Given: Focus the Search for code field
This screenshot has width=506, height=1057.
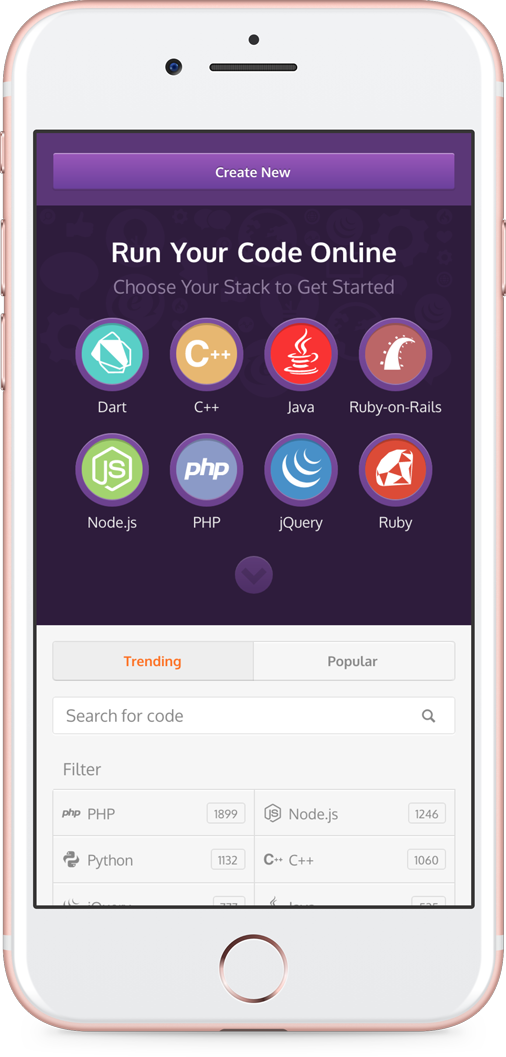Looking at the screenshot, I should coord(253,715).
